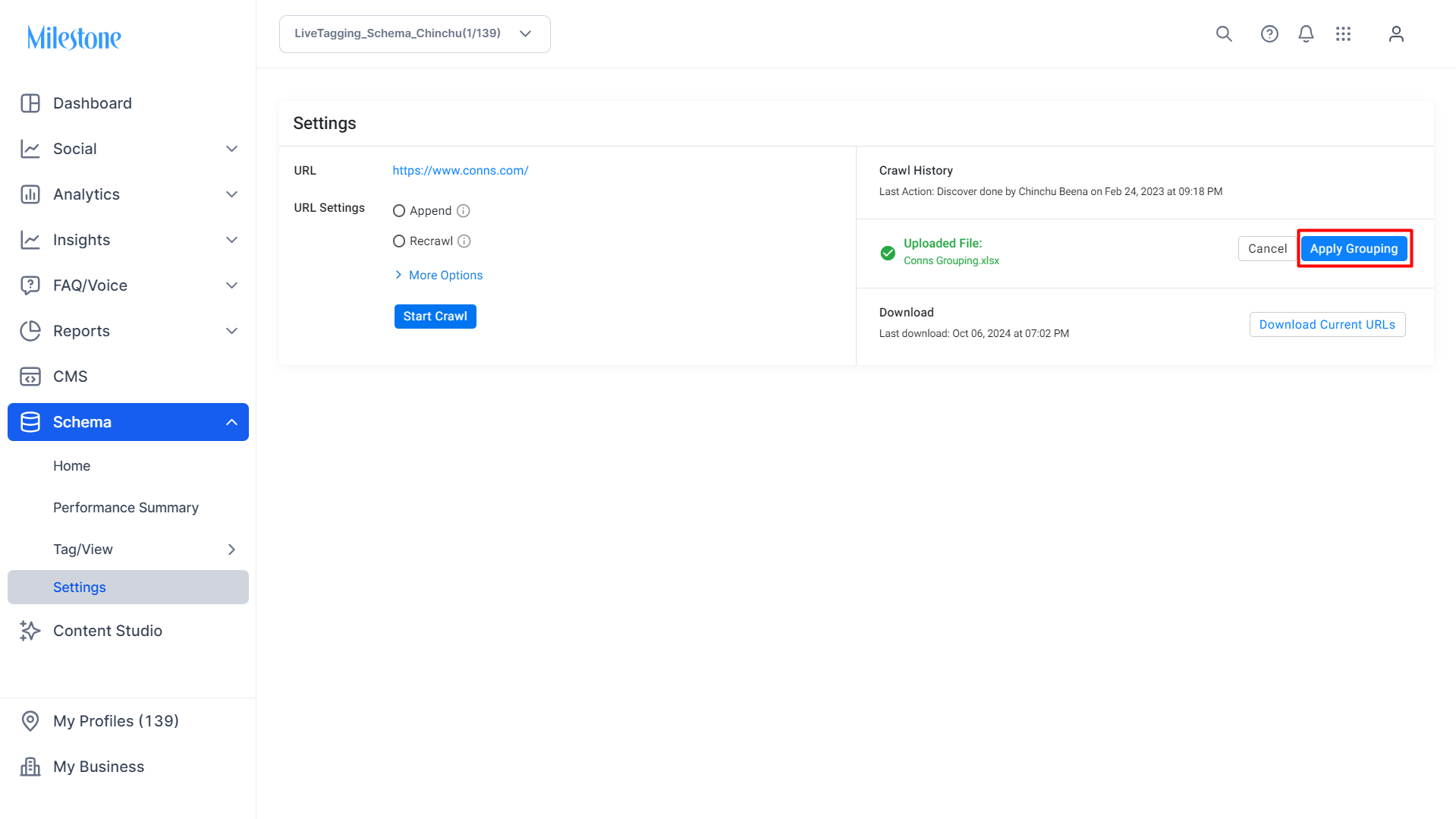Click the Start Crawl button
Screen dimensions: 1456x819
tap(436, 317)
